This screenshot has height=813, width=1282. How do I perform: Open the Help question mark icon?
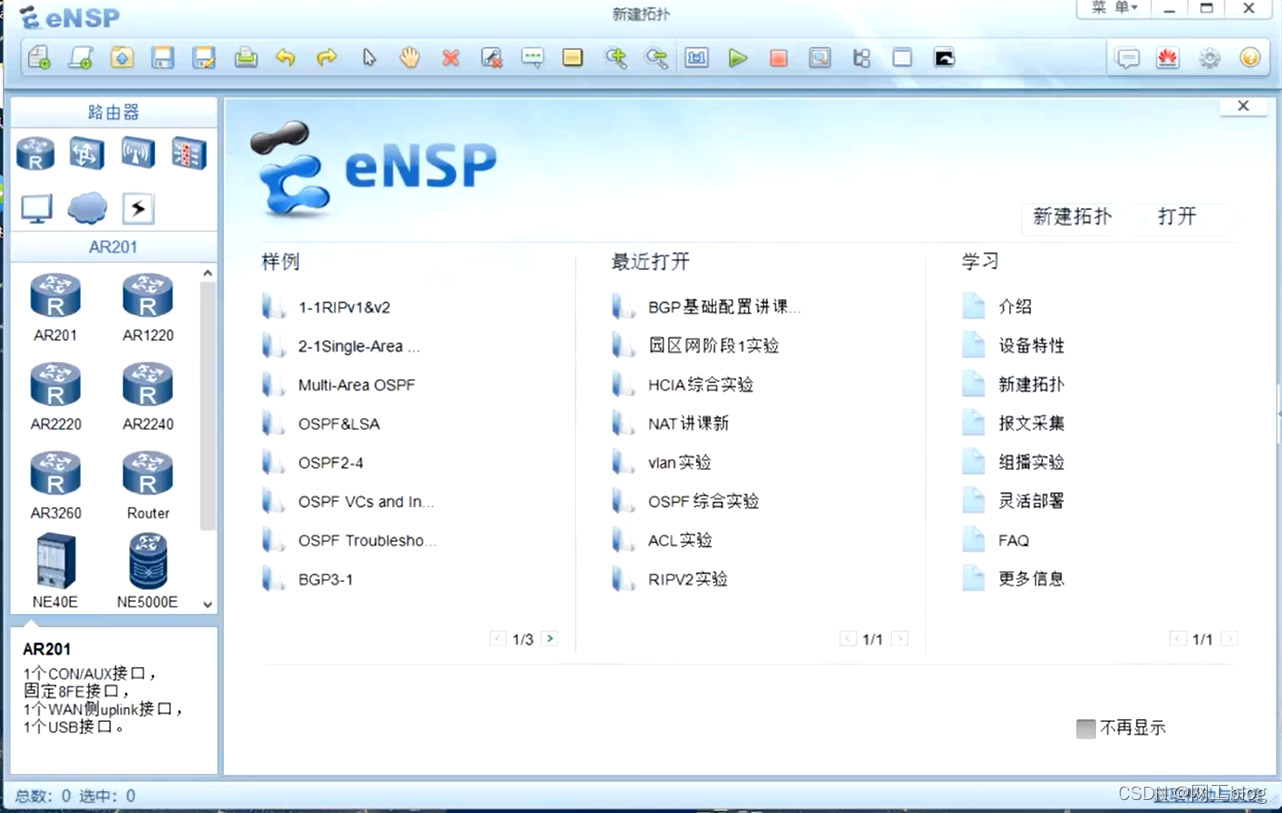1250,58
